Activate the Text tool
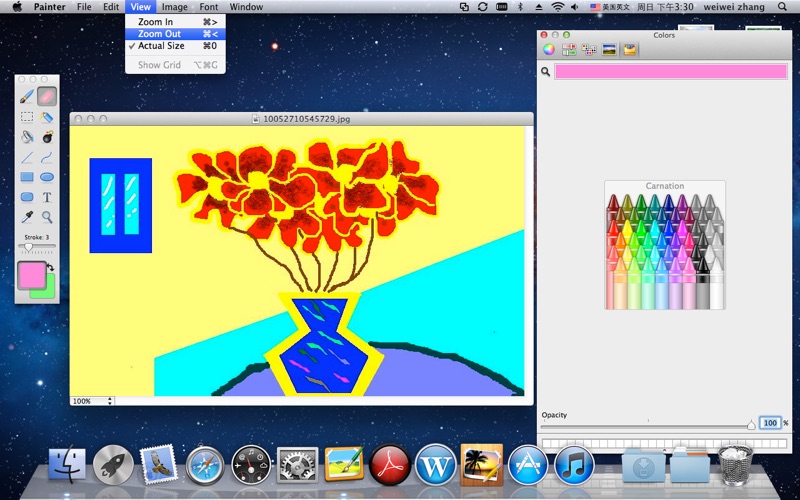The image size is (800, 500). click(47, 197)
